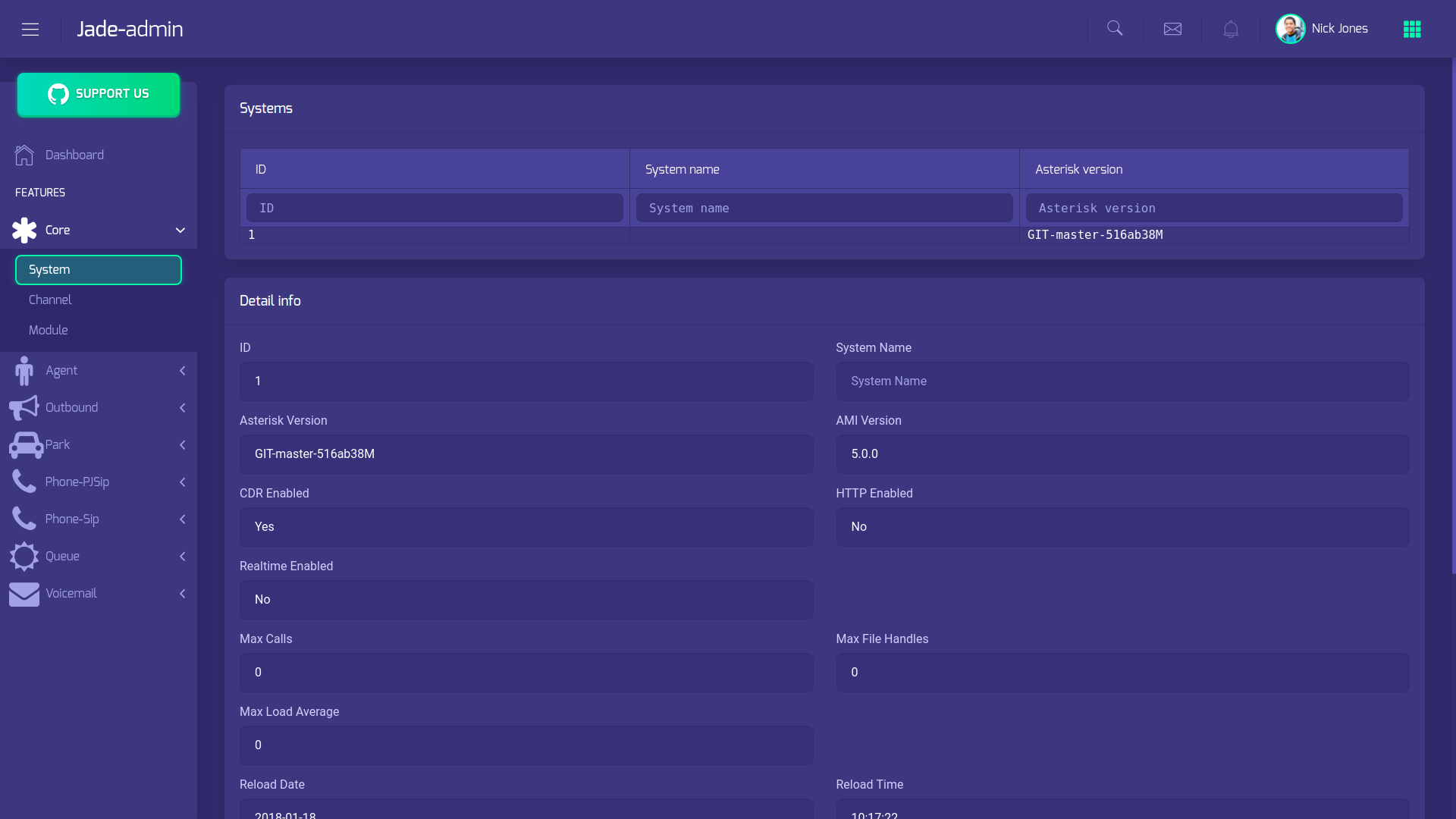Click the Asterisk version filter field
This screenshot has height=819, width=1456.
pyautogui.click(x=1213, y=208)
